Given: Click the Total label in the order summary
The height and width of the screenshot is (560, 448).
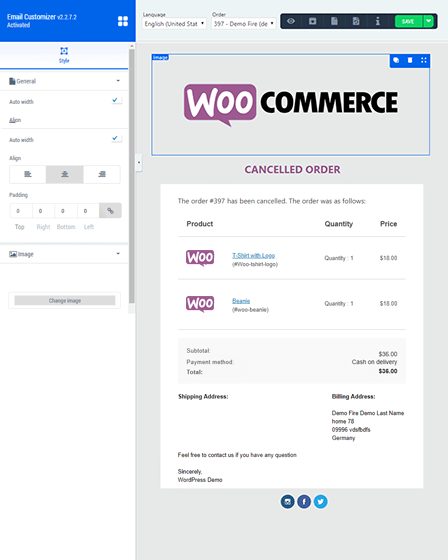Looking at the screenshot, I should click(194, 372).
